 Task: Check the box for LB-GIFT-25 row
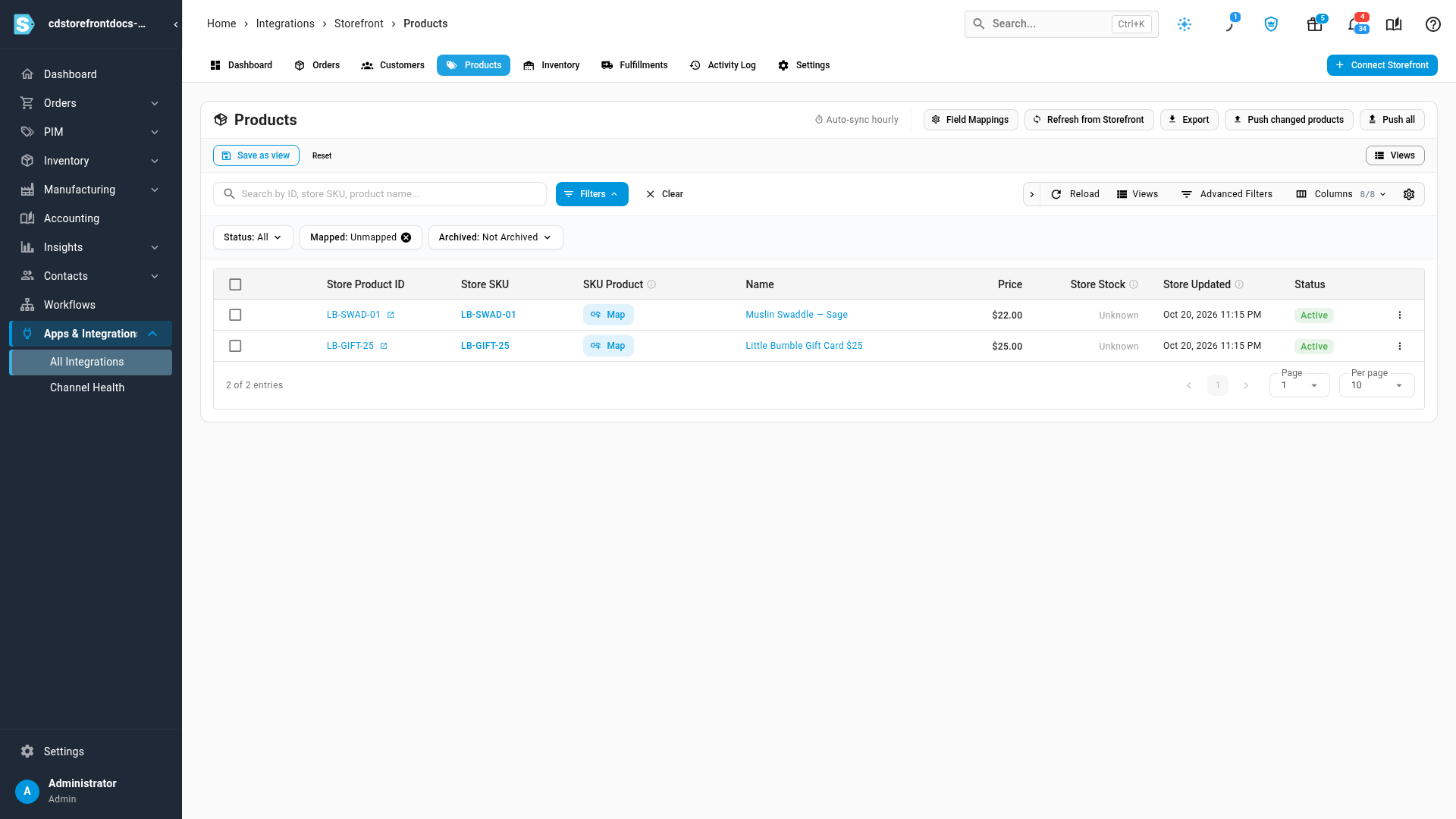click(235, 346)
